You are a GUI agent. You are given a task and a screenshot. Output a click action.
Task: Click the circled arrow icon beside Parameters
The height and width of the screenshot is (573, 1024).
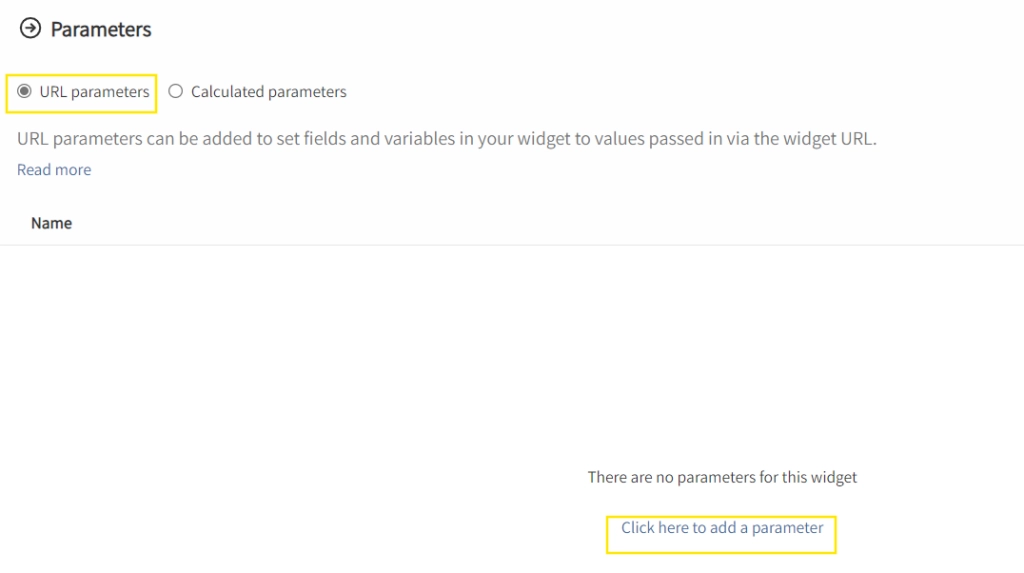tap(30, 28)
